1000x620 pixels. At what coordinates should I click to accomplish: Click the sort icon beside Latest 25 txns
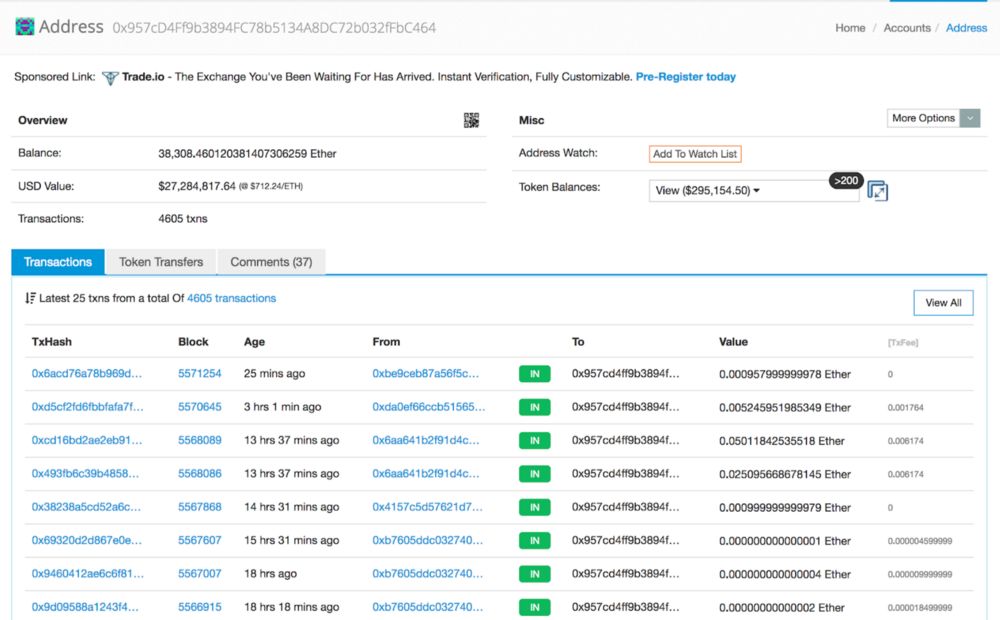coord(30,298)
